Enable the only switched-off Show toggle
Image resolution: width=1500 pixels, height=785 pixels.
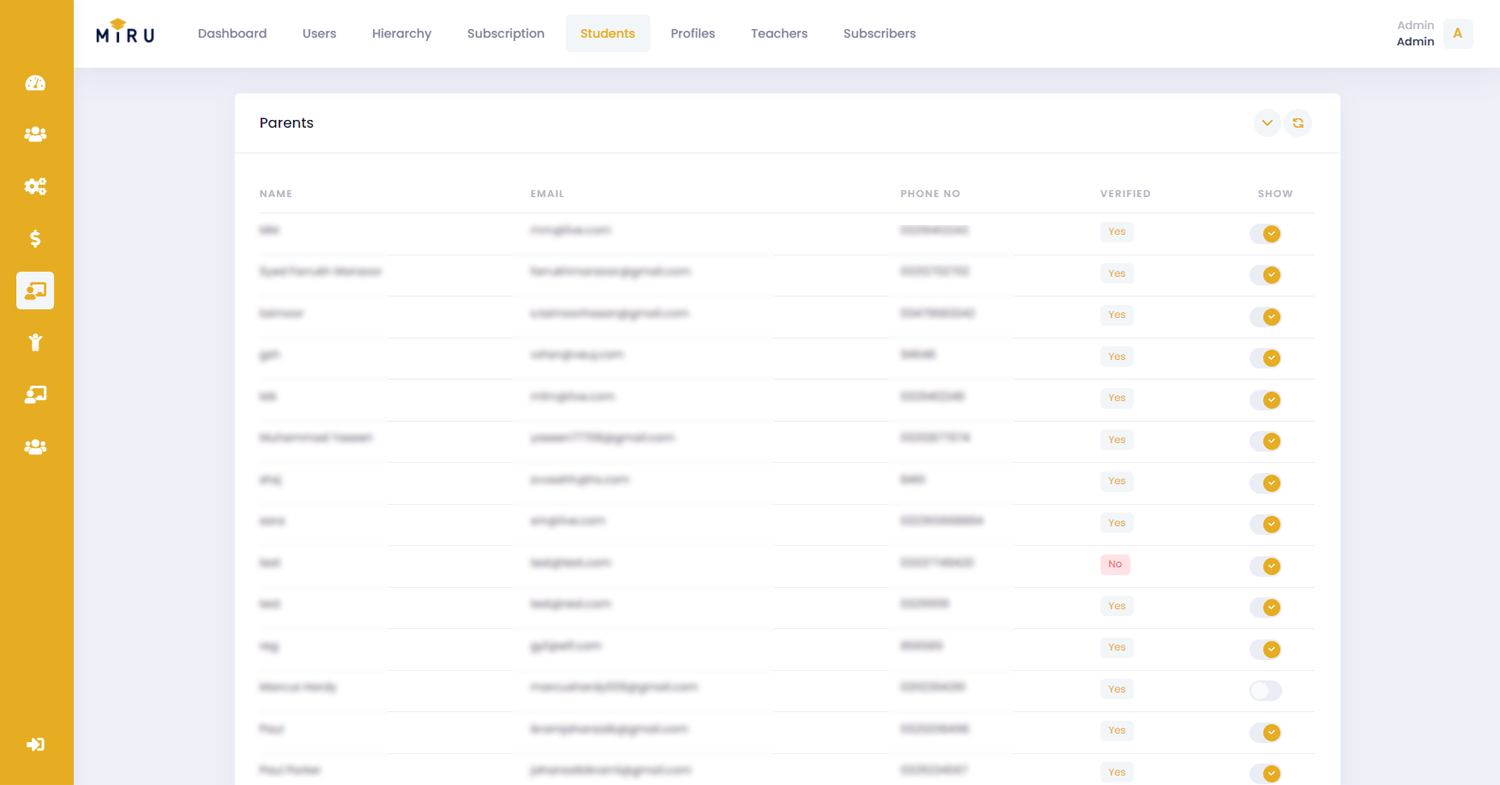click(1265, 690)
